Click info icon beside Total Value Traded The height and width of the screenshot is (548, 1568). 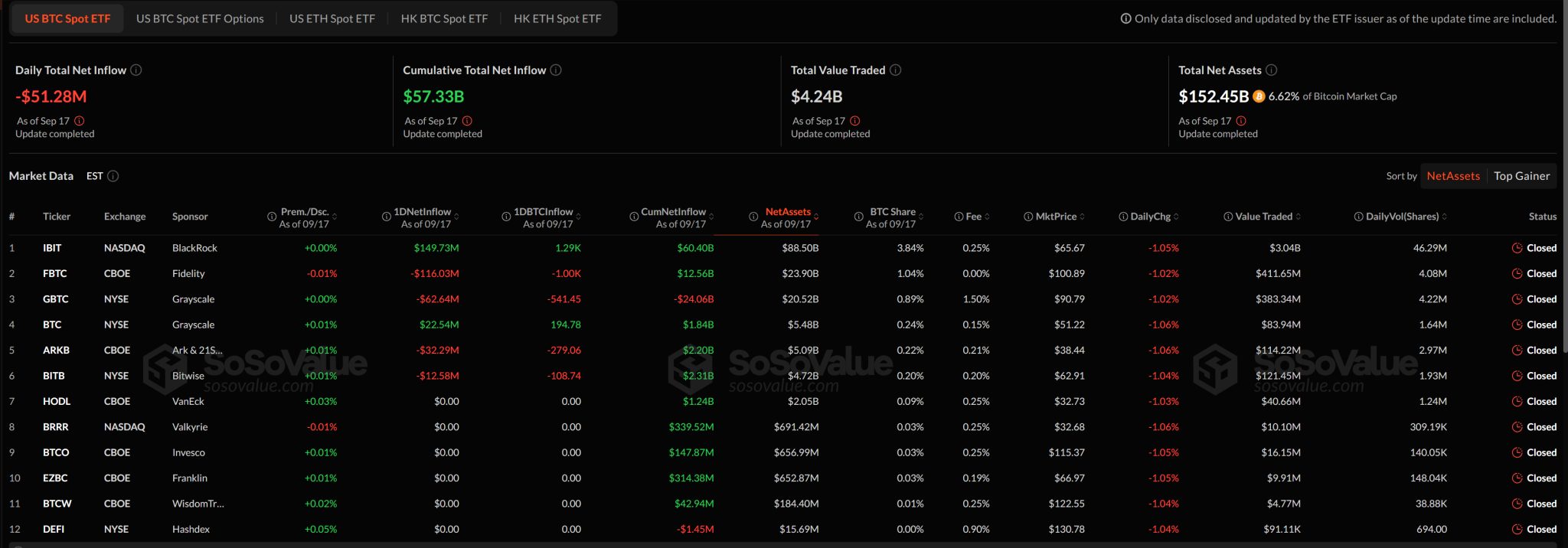pos(895,70)
